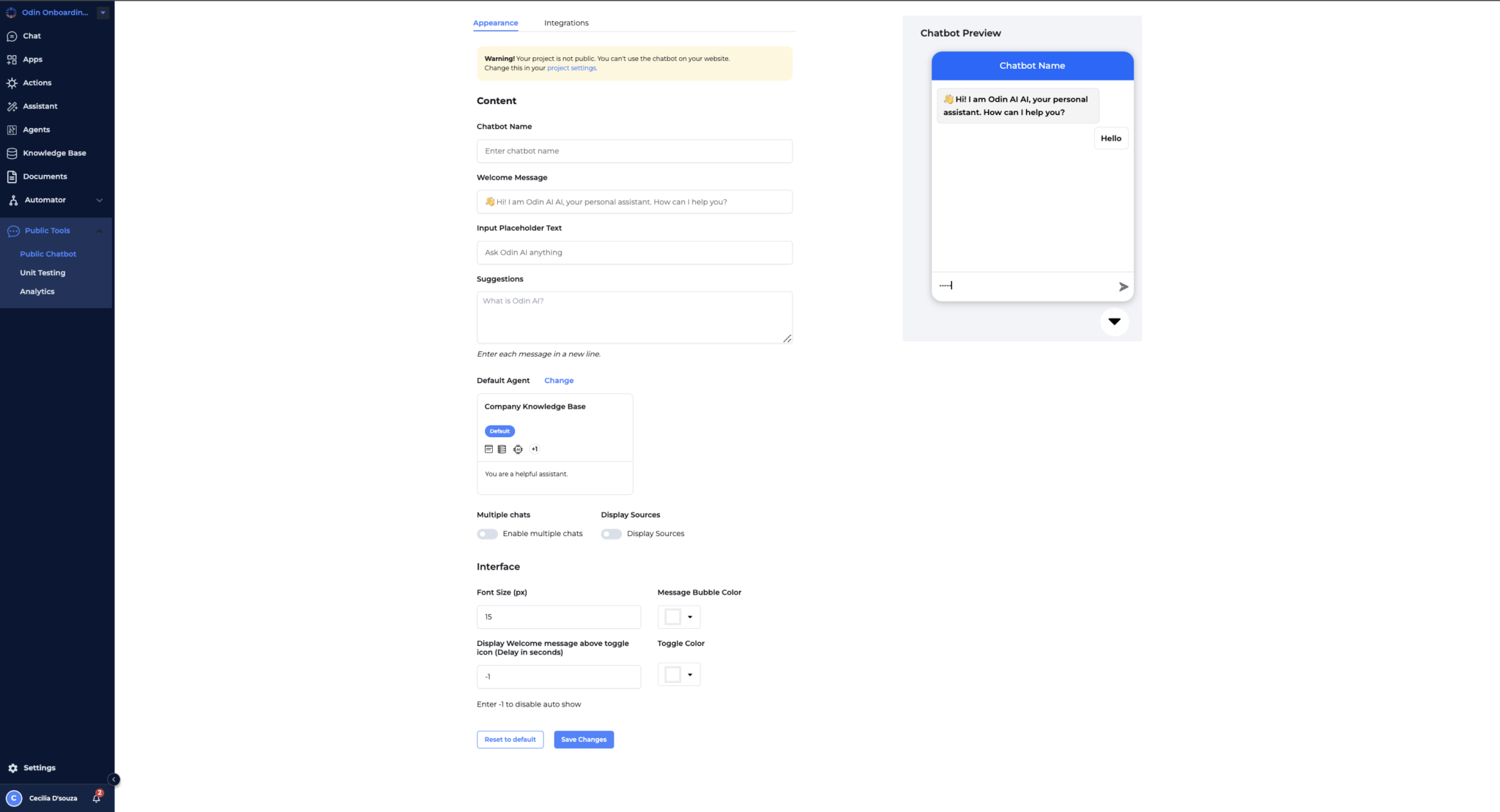The width and height of the screenshot is (1500, 812).
Task: Switch to the Integrations tab
Action: click(x=566, y=23)
